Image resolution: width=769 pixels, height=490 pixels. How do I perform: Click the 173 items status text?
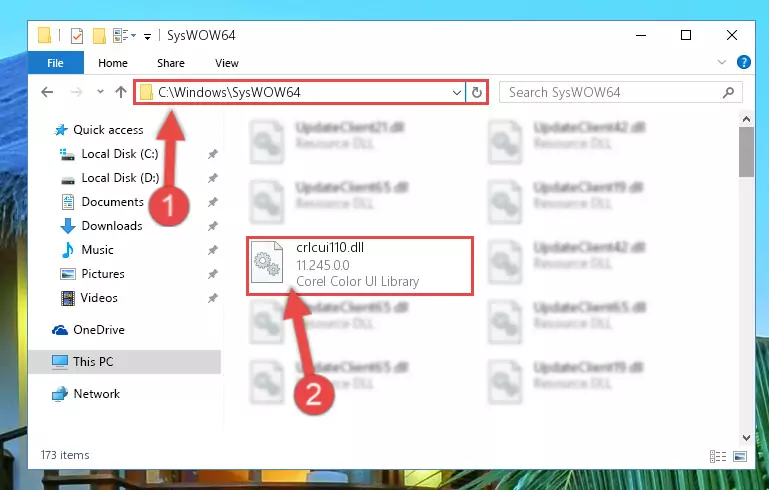pos(65,455)
